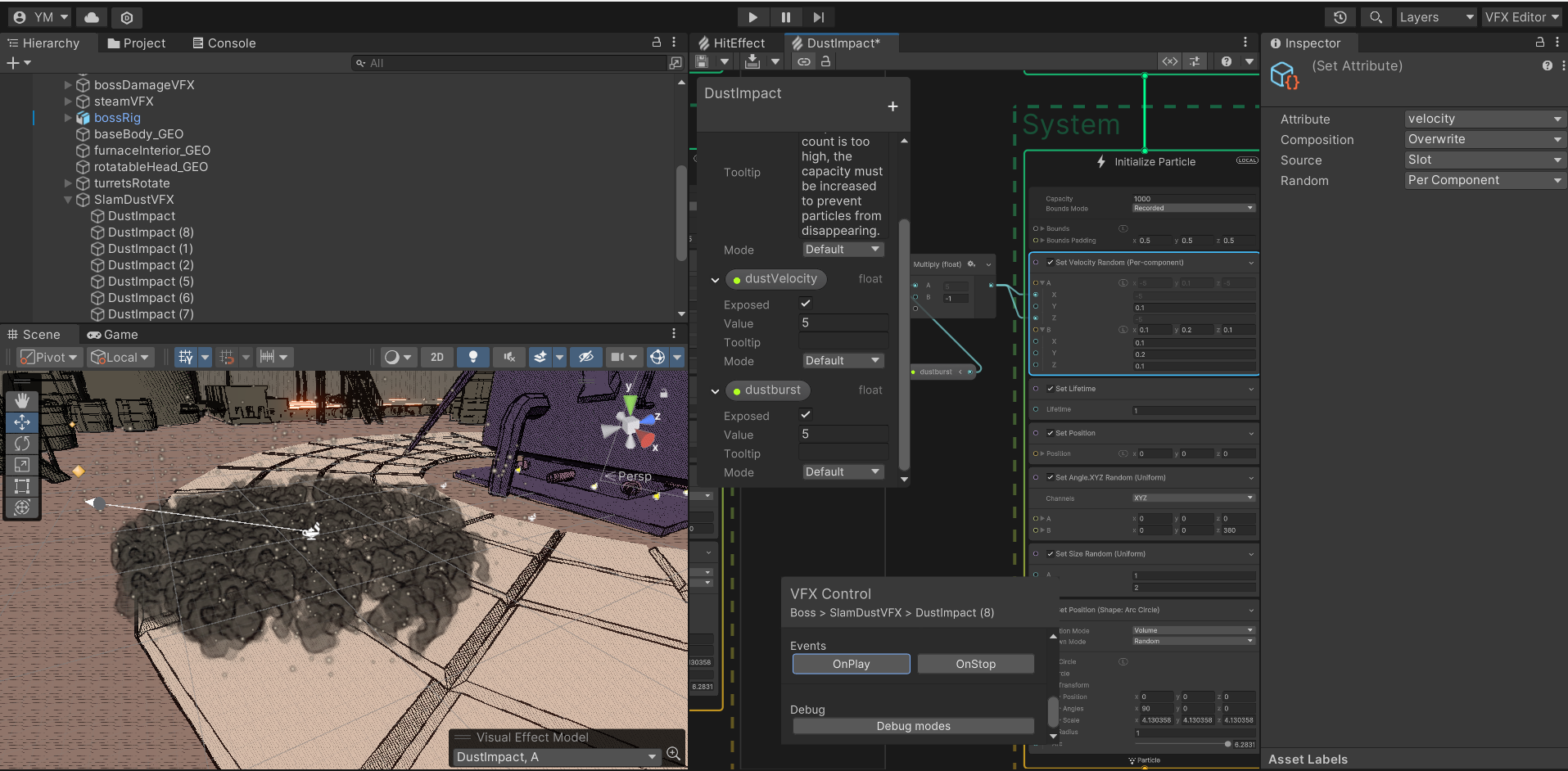The width and height of the screenshot is (1568, 771).
Task: Disable the Set Velocity Random block checkbox
Action: tap(1050, 263)
